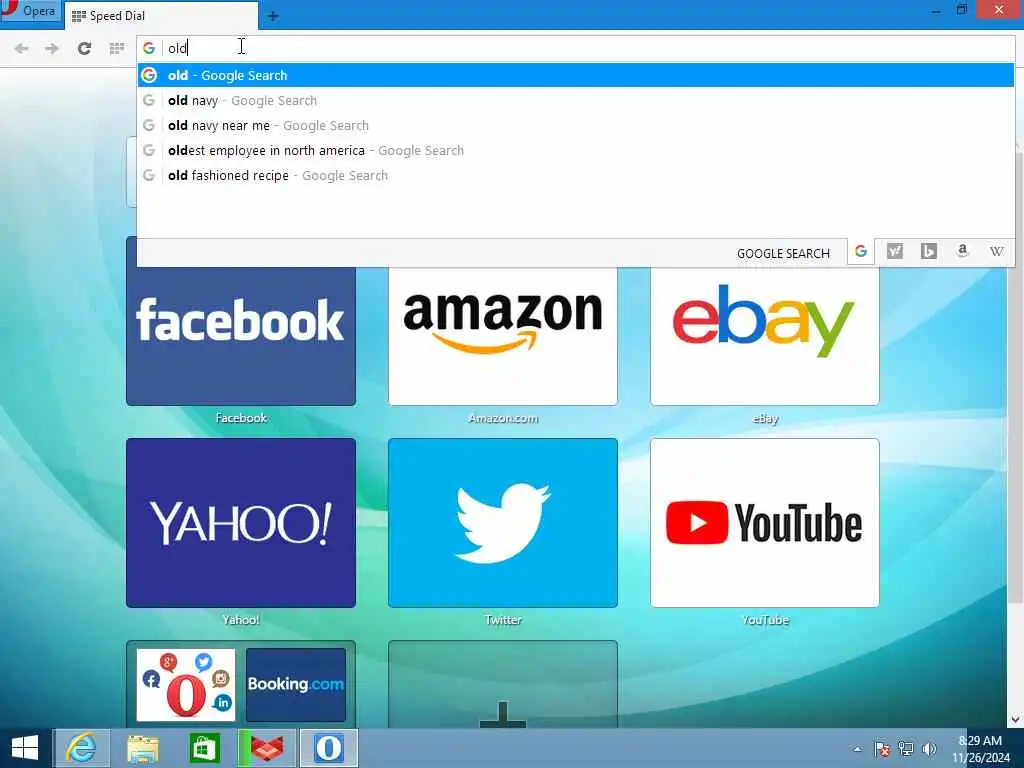Search with Bing engine icon
Screen dimensions: 1024x768
point(929,251)
